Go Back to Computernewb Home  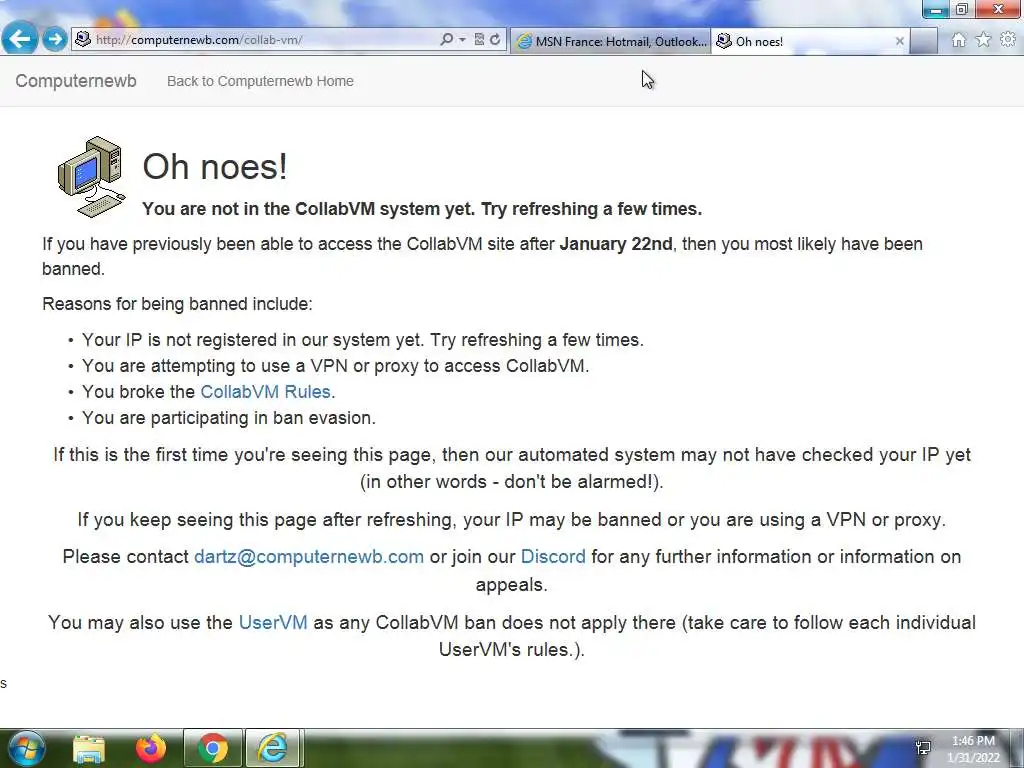click(x=260, y=81)
